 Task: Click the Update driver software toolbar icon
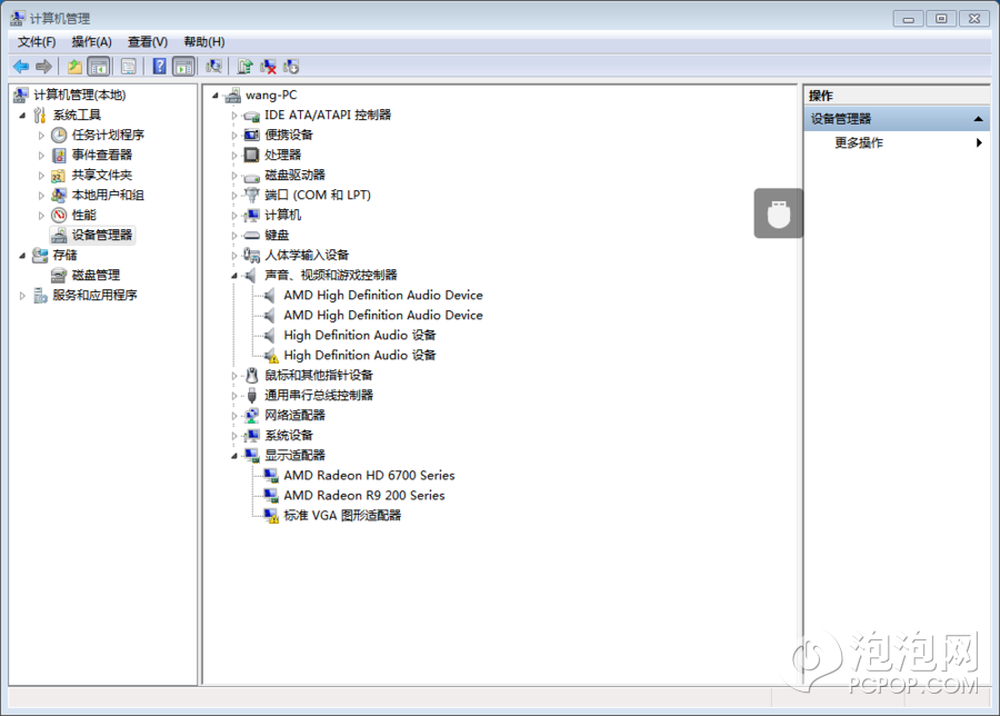245,67
